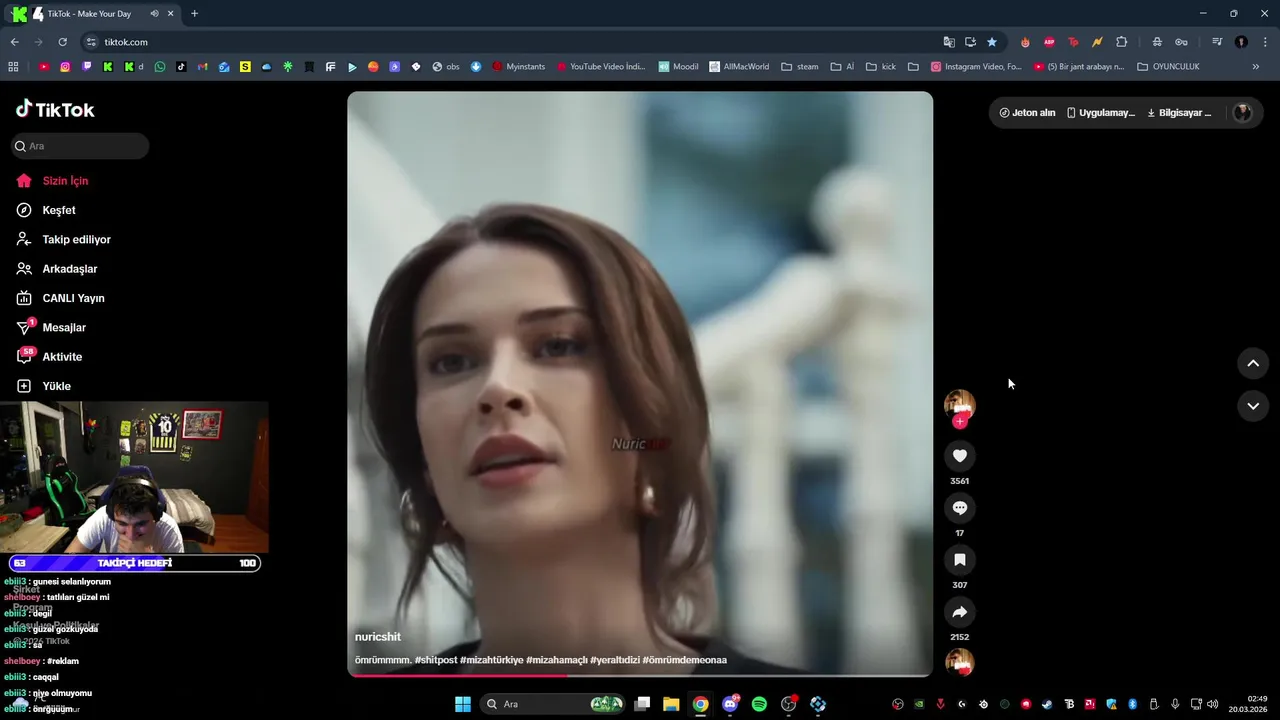Open File Explorer from the taskbar

pyautogui.click(x=671, y=704)
